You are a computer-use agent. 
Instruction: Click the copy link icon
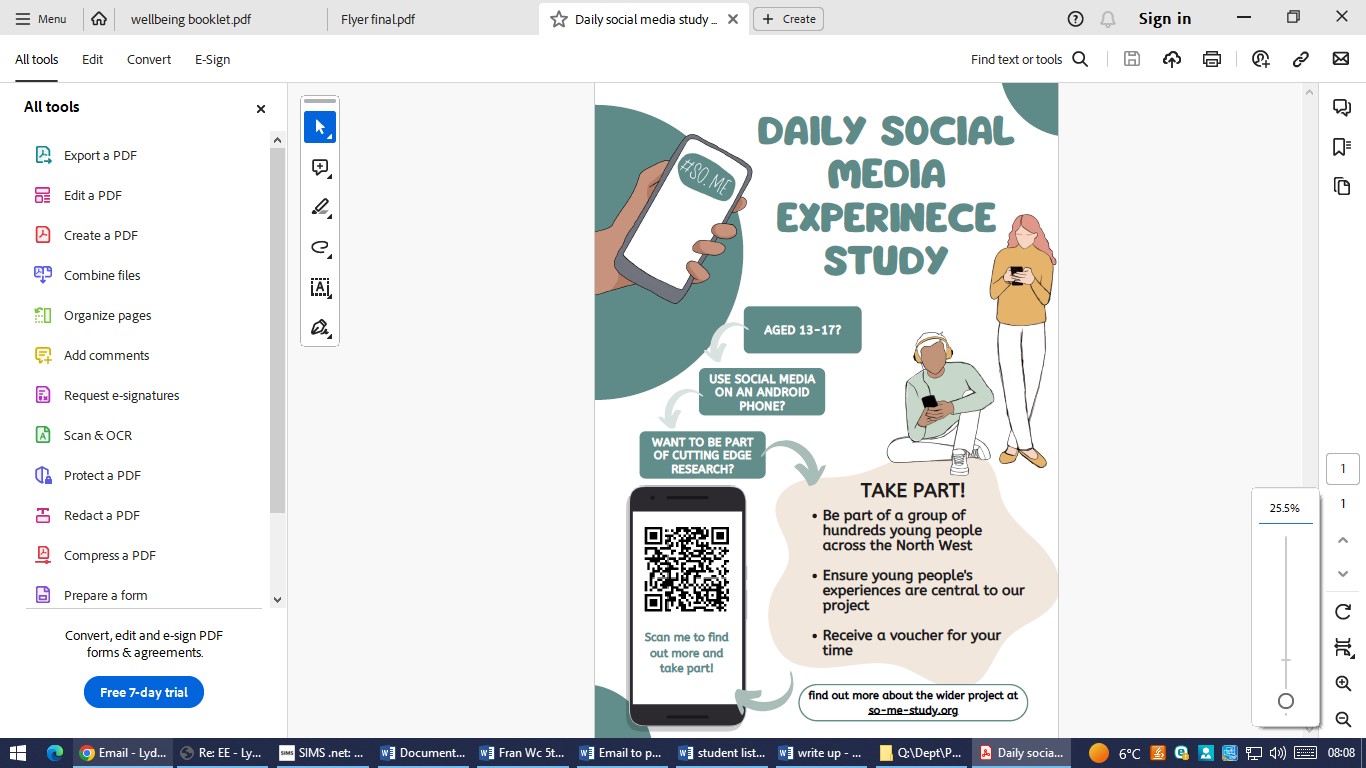pos(1301,59)
